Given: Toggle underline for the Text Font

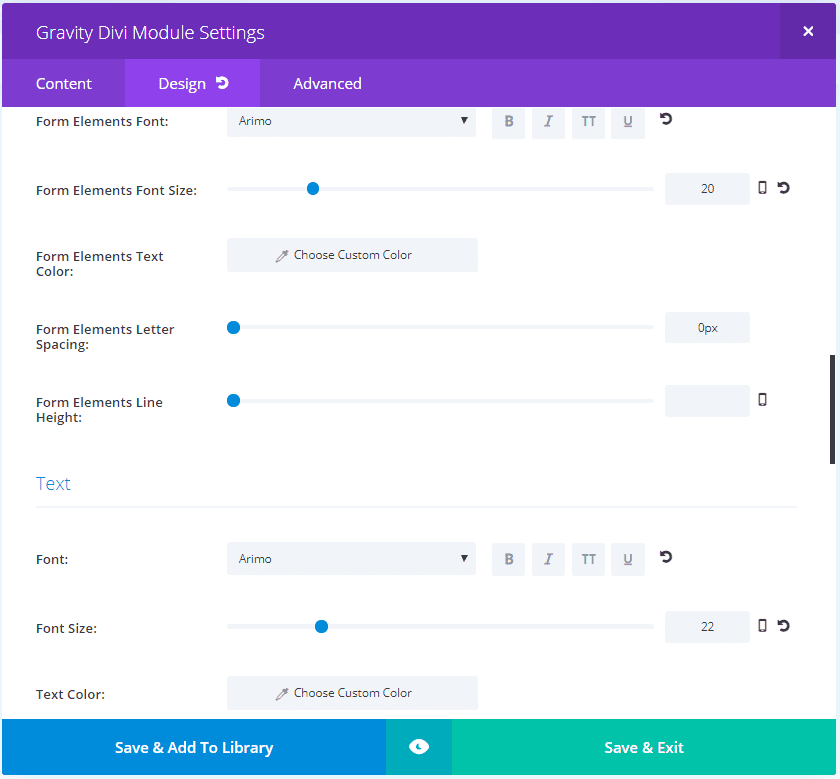Looking at the screenshot, I should tap(628, 559).
